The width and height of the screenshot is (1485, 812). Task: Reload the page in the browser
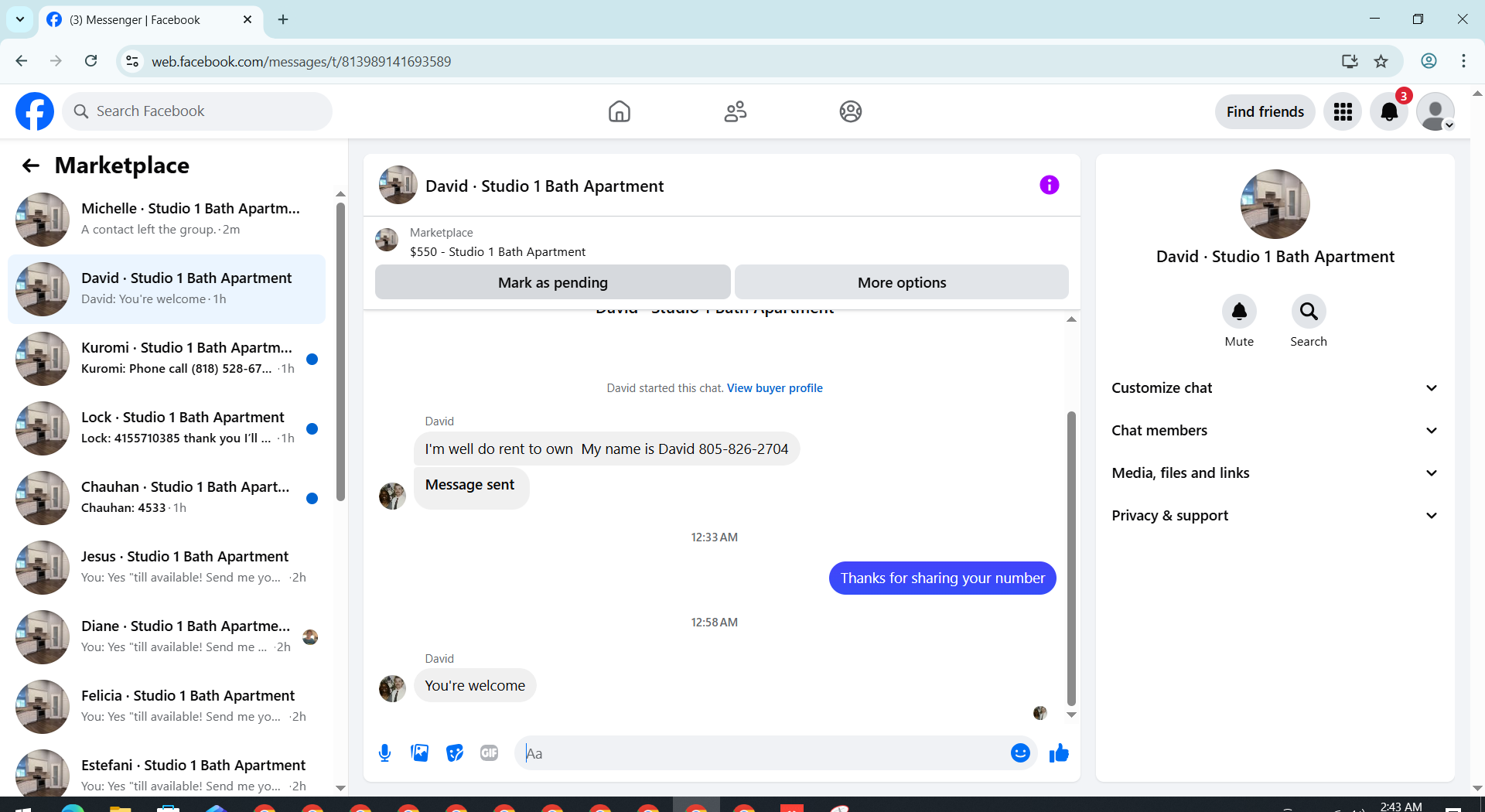tap(90, 61)
